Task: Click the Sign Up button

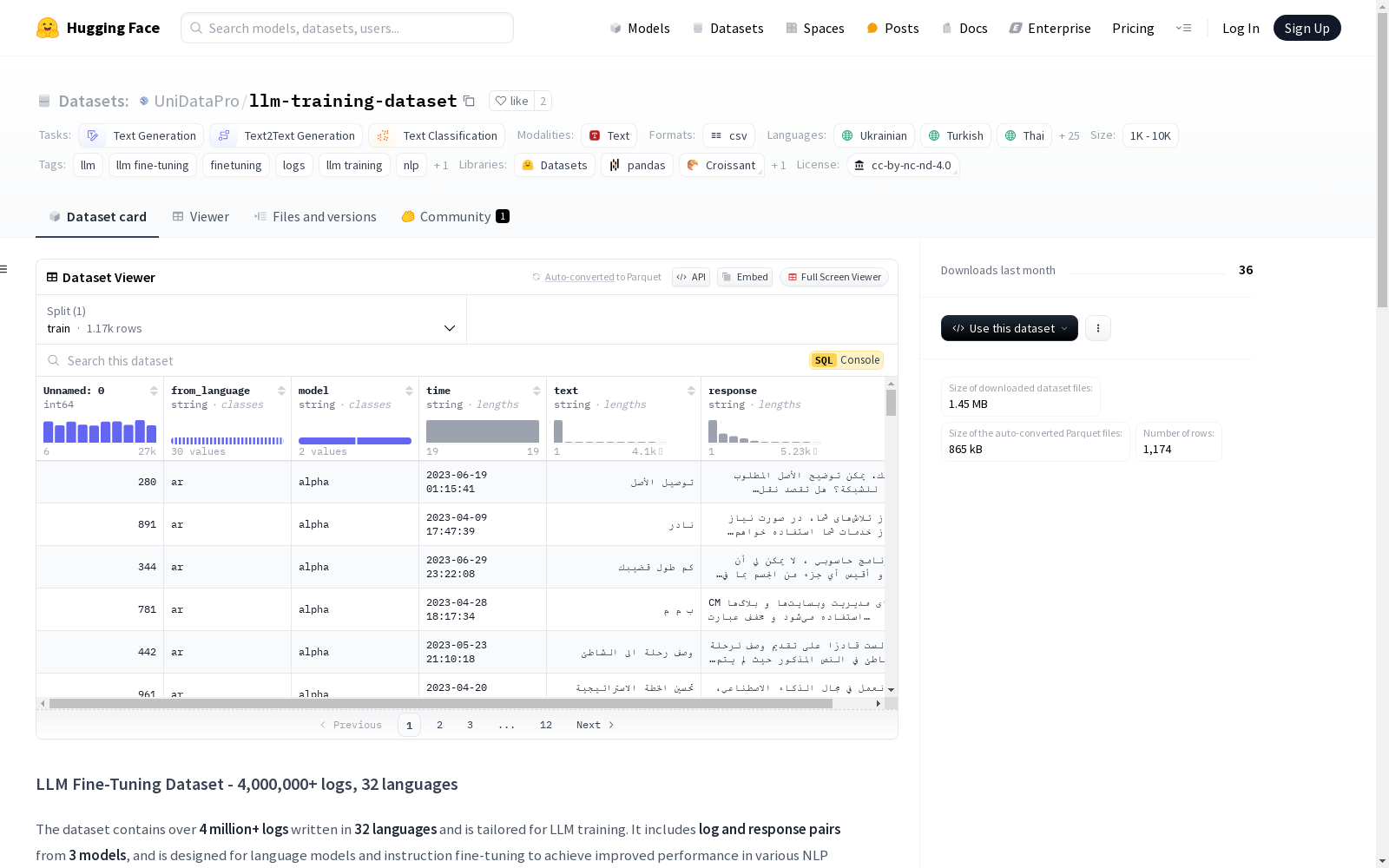Action: coord(1307,28)
